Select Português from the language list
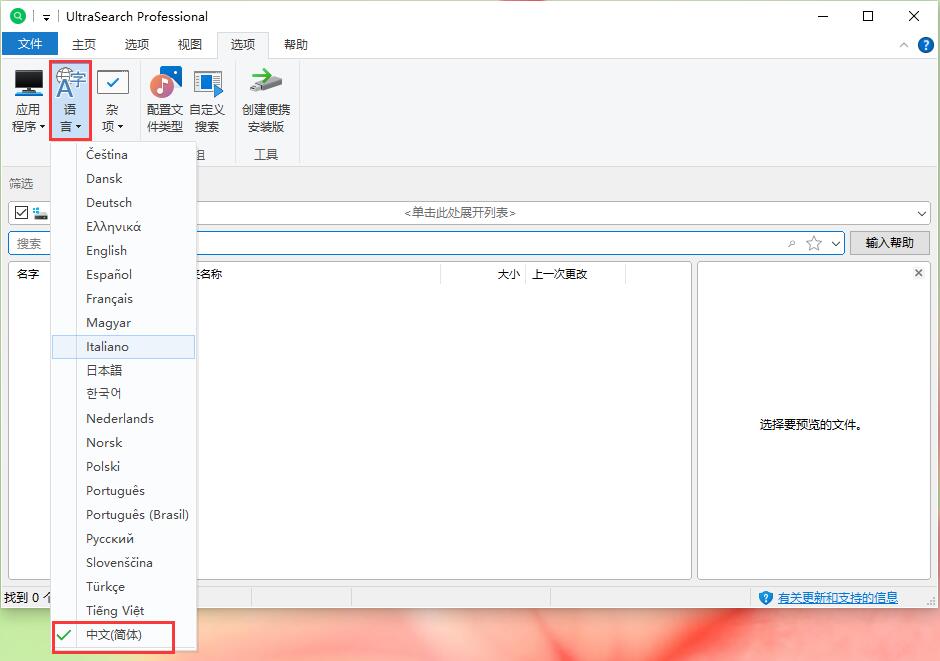The height and width of the screenshot is (661, 940). 123,490
